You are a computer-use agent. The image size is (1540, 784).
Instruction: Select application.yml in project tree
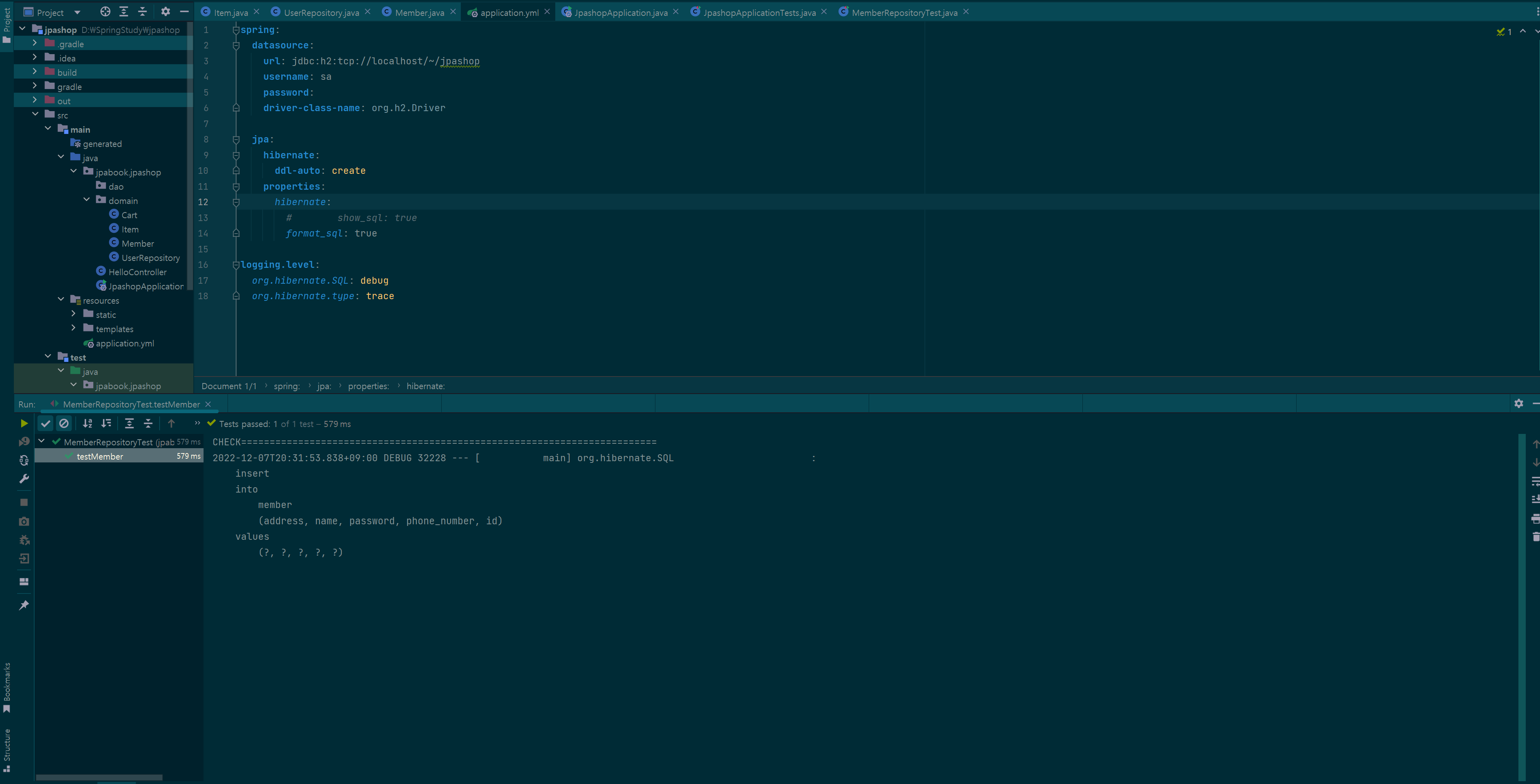pyautogui.click(x=124, y=343)
